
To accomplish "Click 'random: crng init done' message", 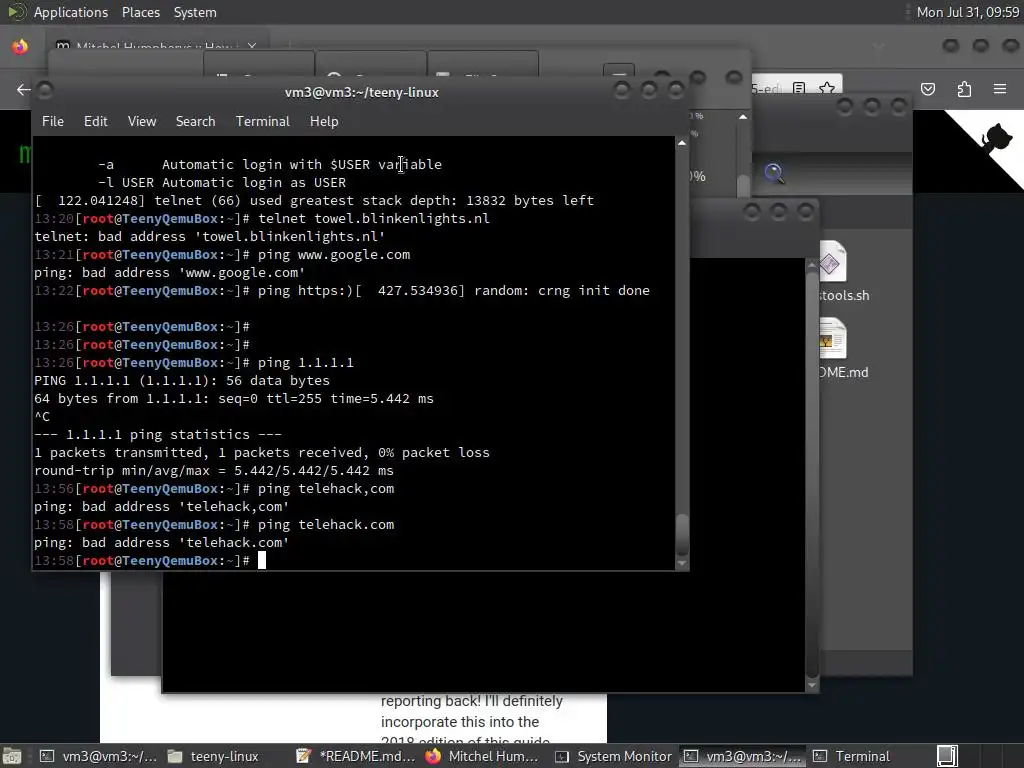I will (x=562, y=290).
